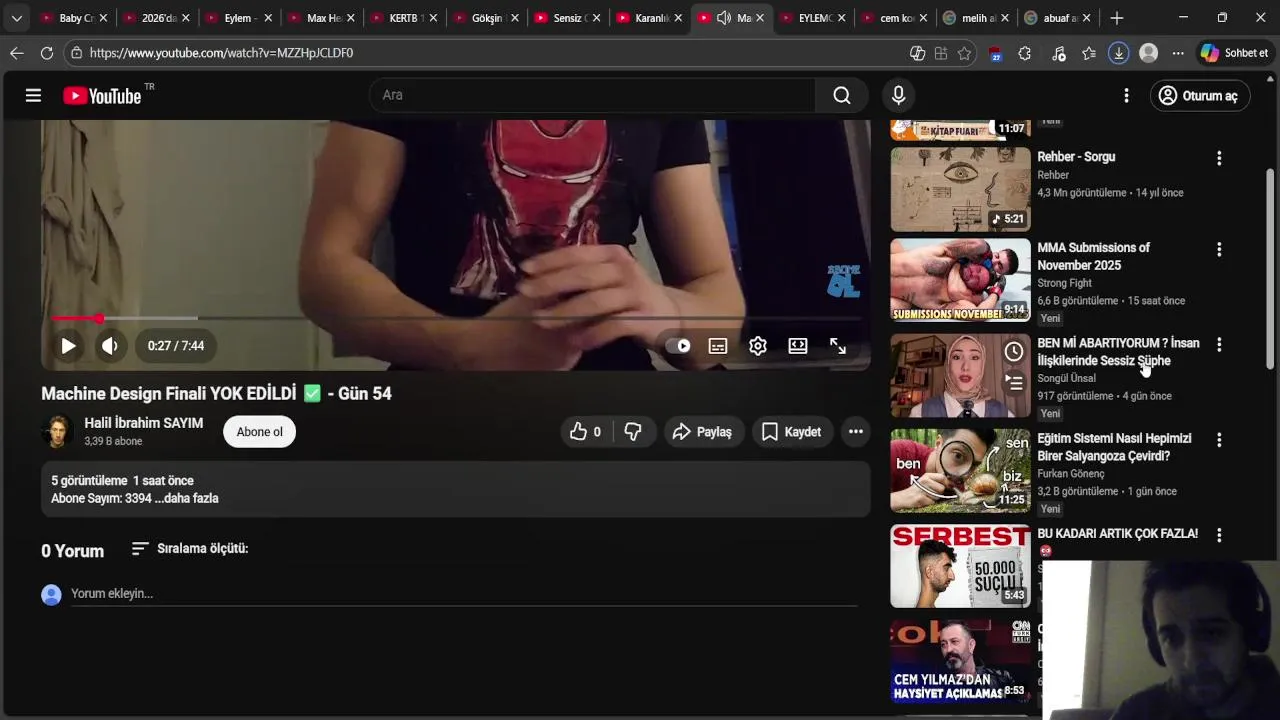Viewport: 1280px width, 720px height.
Task: Open BU KADARI ARTIK ÇOK FAZLA title
Action: (x=1117, y=534)
